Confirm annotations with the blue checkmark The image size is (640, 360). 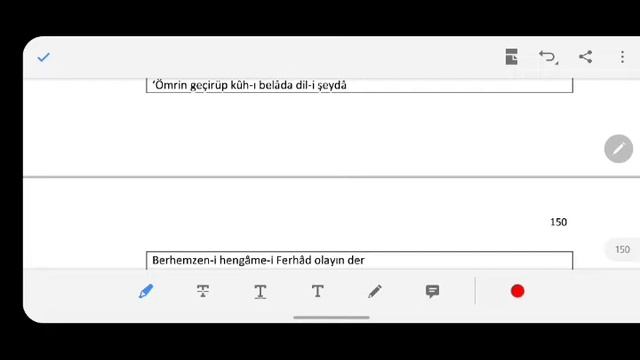[43, 57]
